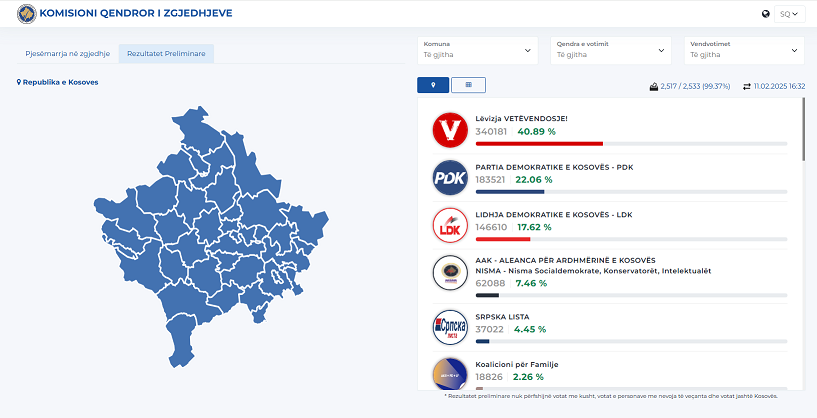The height and width of the screenshot is (418, 817).
Task: Switch to table grid view
Action: coord(468,85)
